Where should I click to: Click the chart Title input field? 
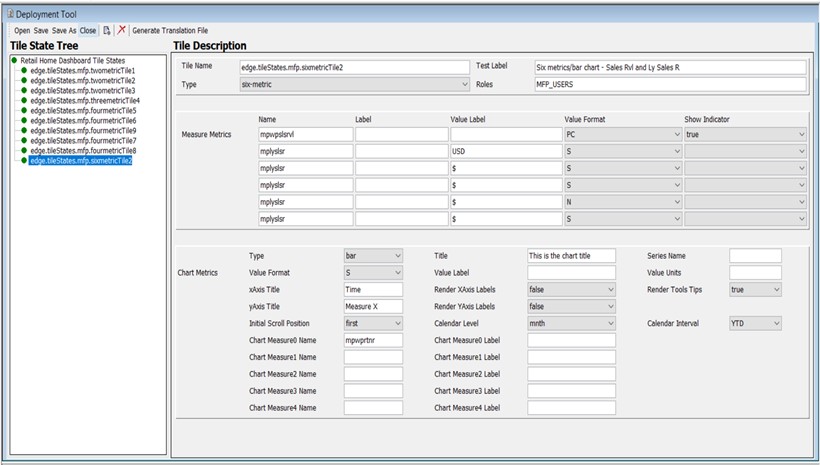[571, 256]
